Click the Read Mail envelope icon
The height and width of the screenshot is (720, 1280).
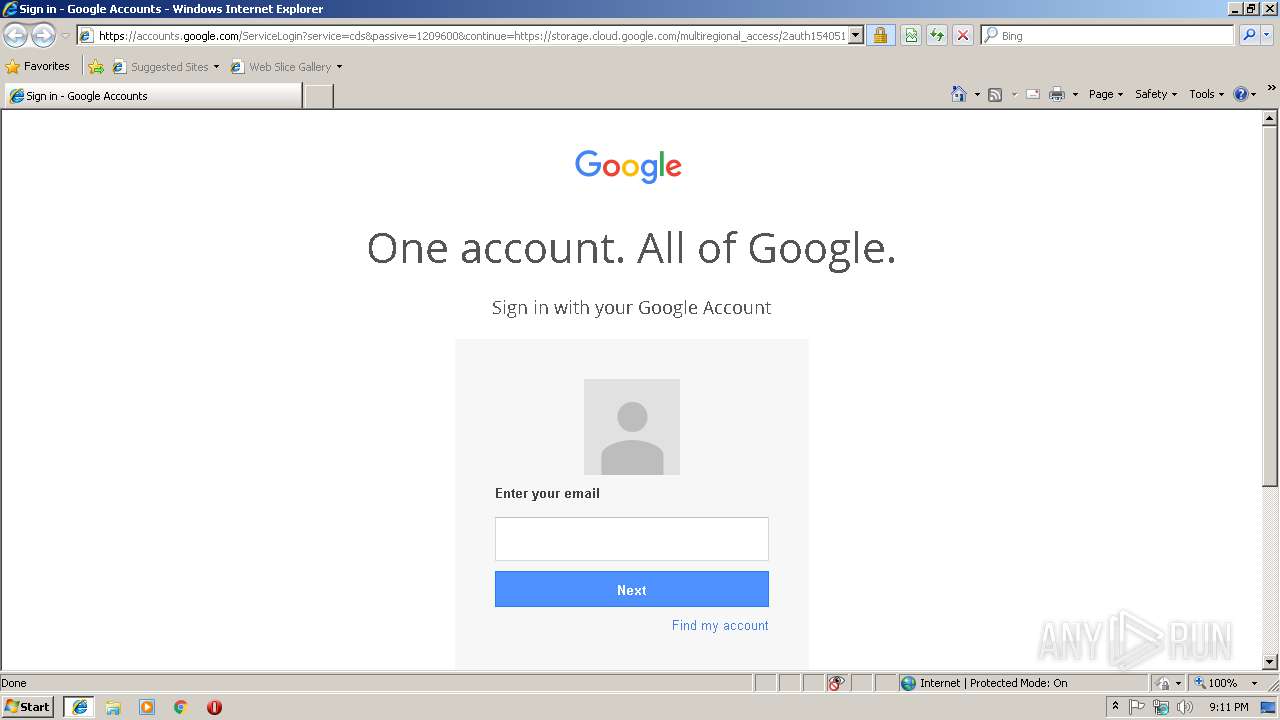(x=1033, y=94)
